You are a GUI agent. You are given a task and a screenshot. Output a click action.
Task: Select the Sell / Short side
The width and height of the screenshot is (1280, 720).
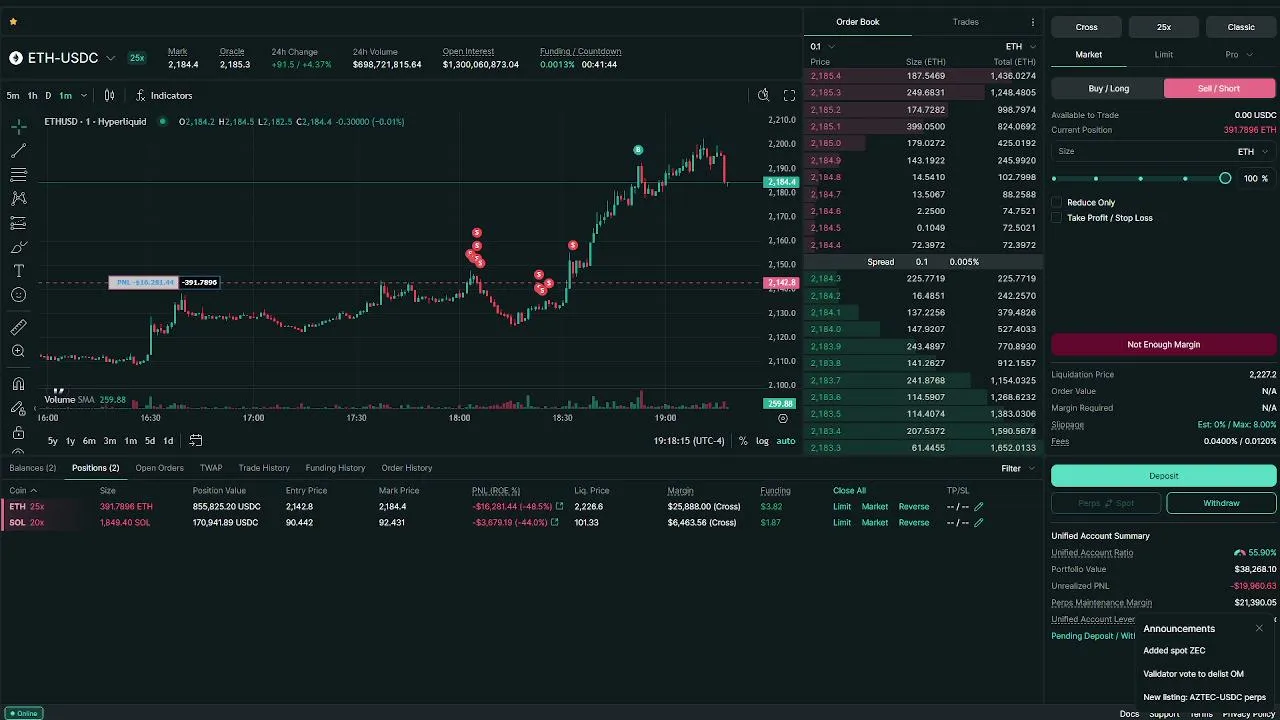tap(1220, 88)
